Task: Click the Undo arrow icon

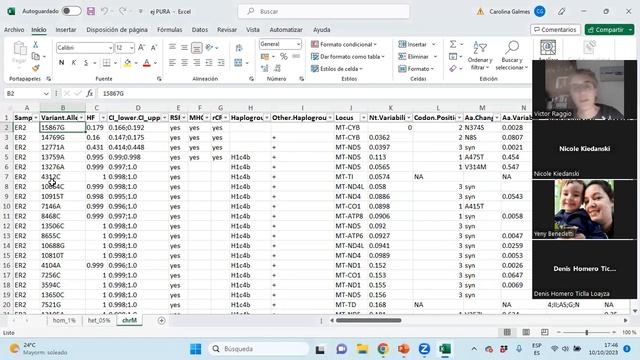Action: (x=104, y=11)
